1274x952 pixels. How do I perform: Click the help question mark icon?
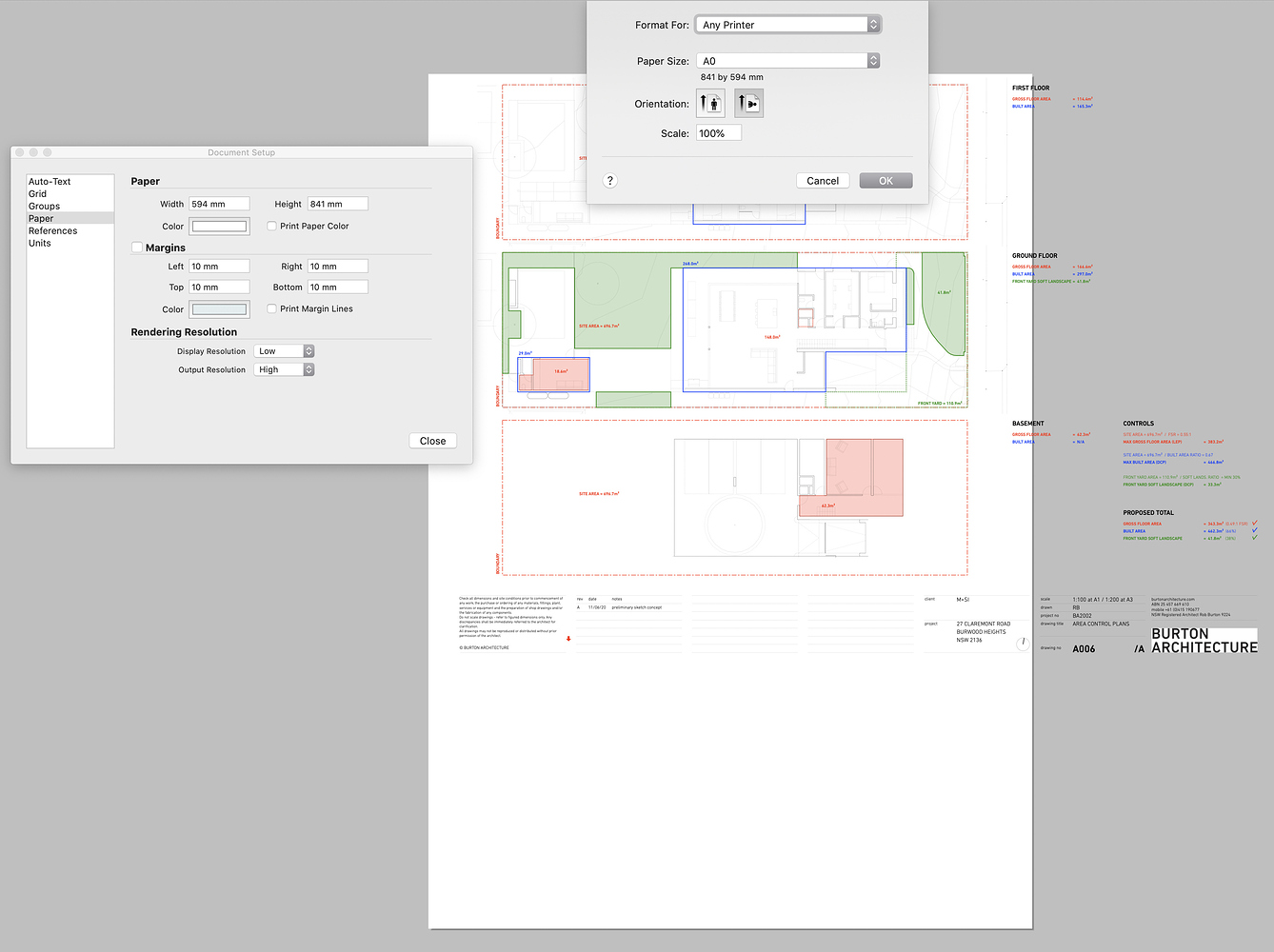[x=609, y=180]
